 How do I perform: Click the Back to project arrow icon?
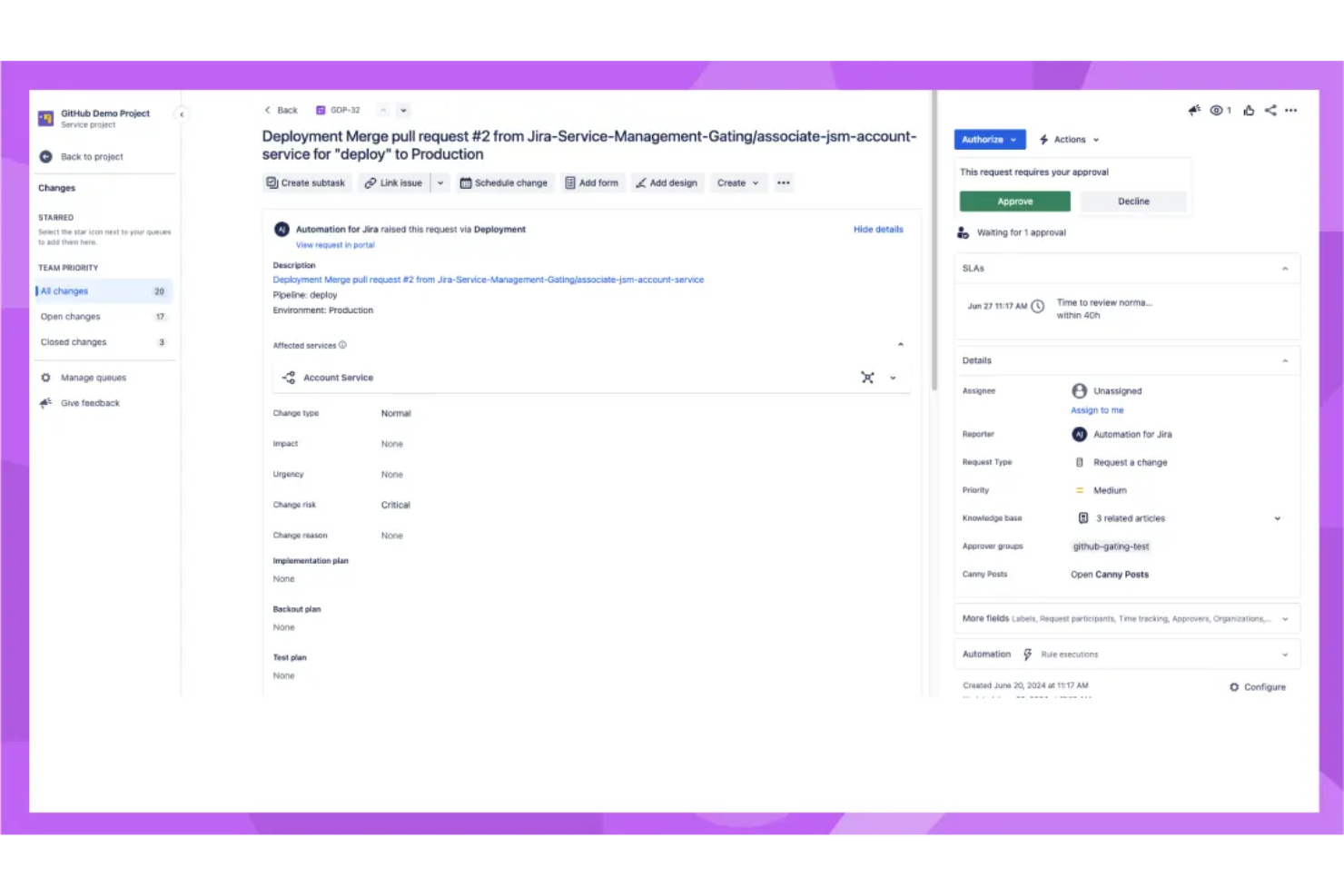(46, 157)
